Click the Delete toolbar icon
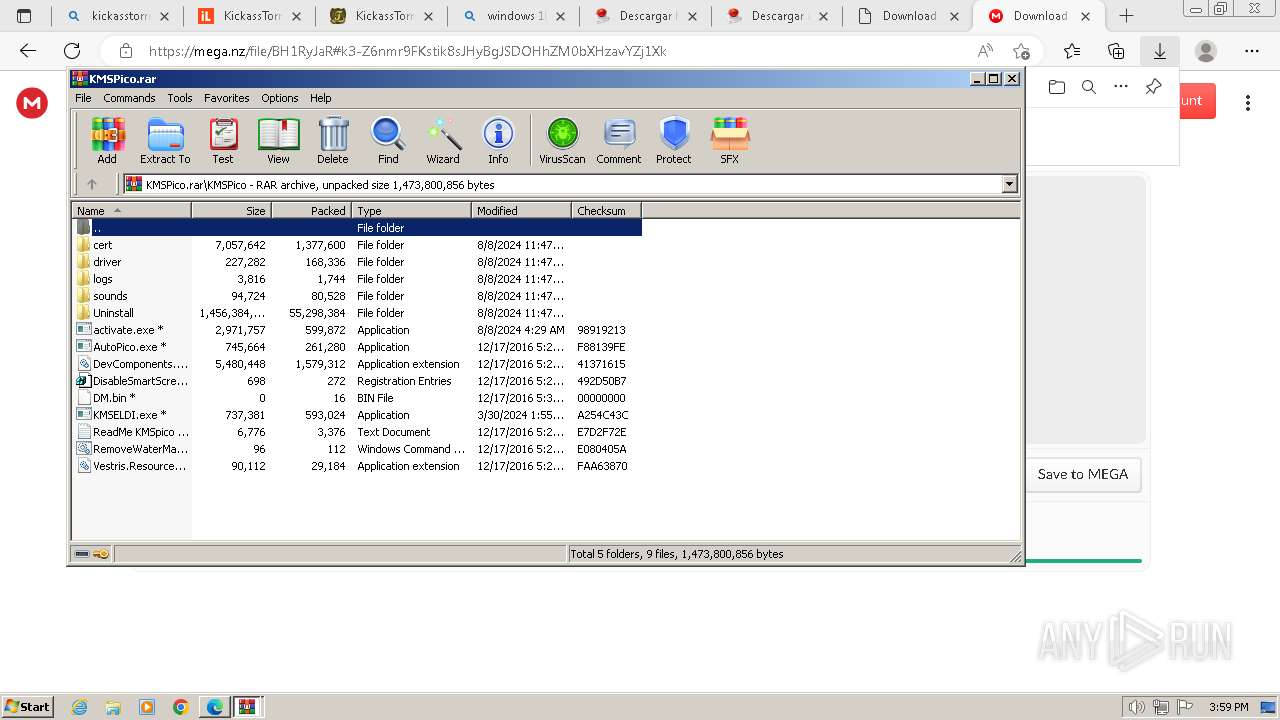1280x720 pixels. [333, 140]
